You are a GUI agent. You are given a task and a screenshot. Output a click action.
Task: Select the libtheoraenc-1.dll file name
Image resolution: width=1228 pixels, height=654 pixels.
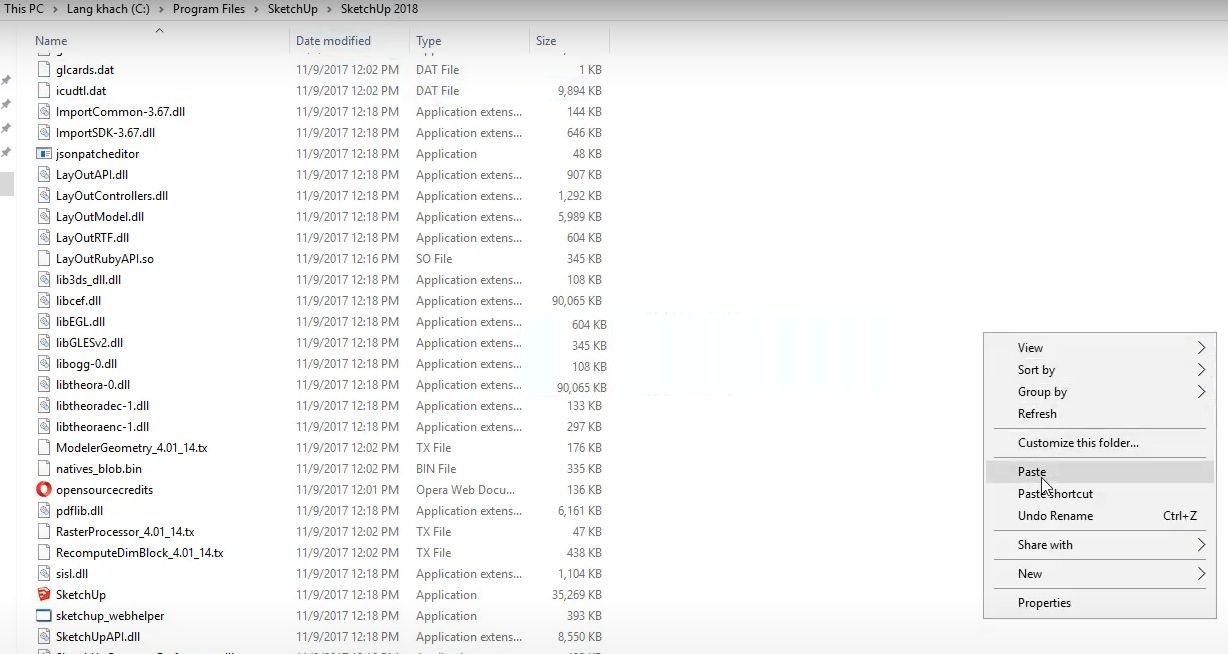tap(102, 427)
